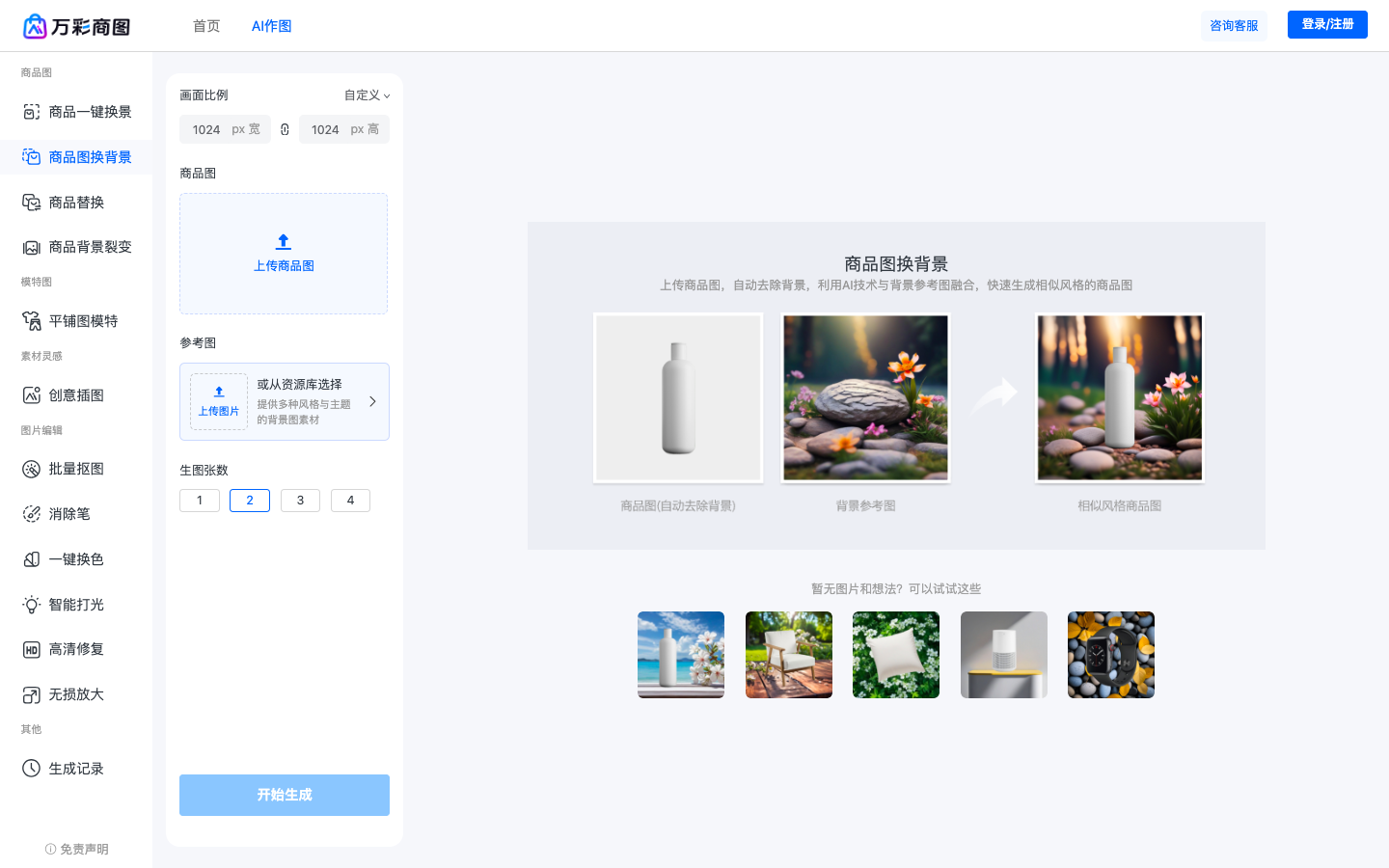Select 1 as the generation count
The height and width of the screenshot is (868, 1389).
(199, 500)
